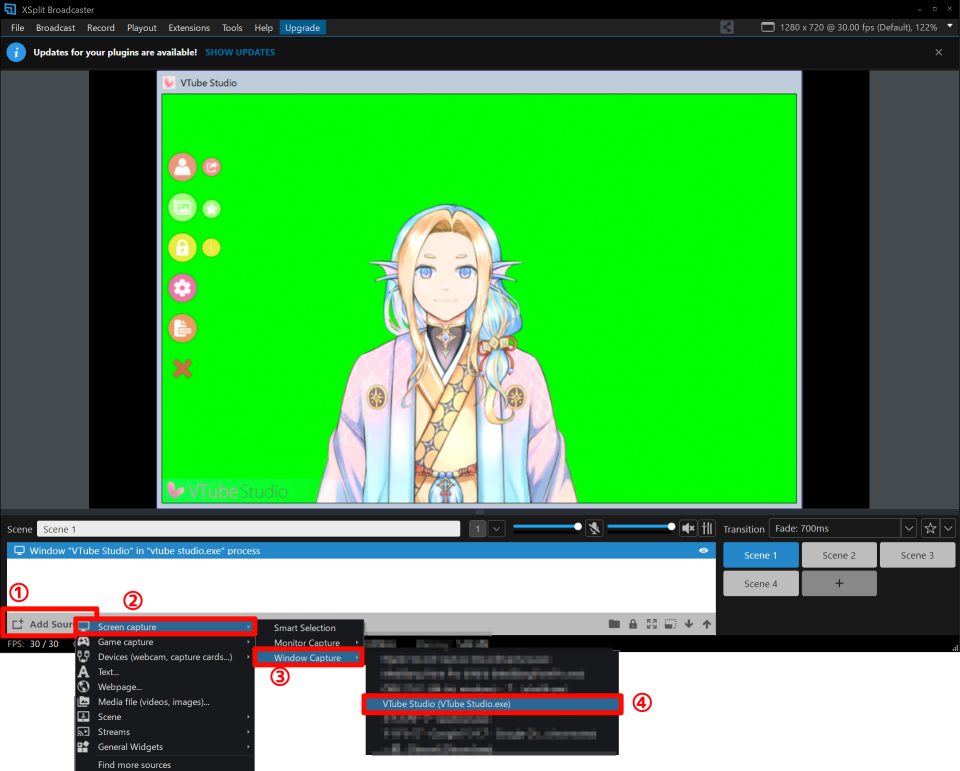Screen dimensions: 960x771
Task: Expand Devices (webcam, capture cards...) submenu
Action: [165, 657]
